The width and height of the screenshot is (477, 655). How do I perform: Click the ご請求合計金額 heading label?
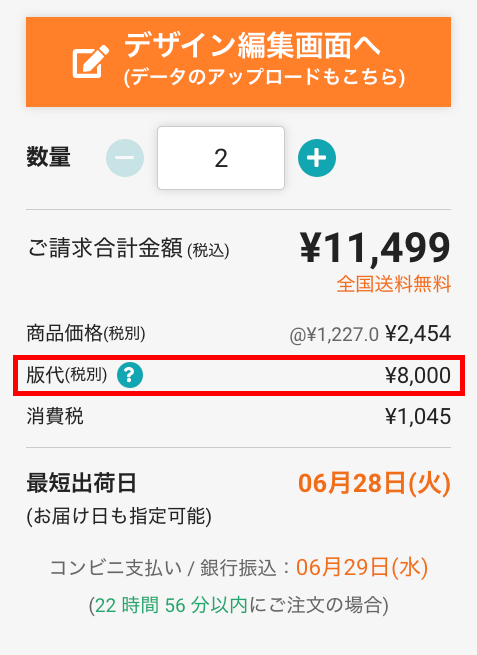pos(105,248)
